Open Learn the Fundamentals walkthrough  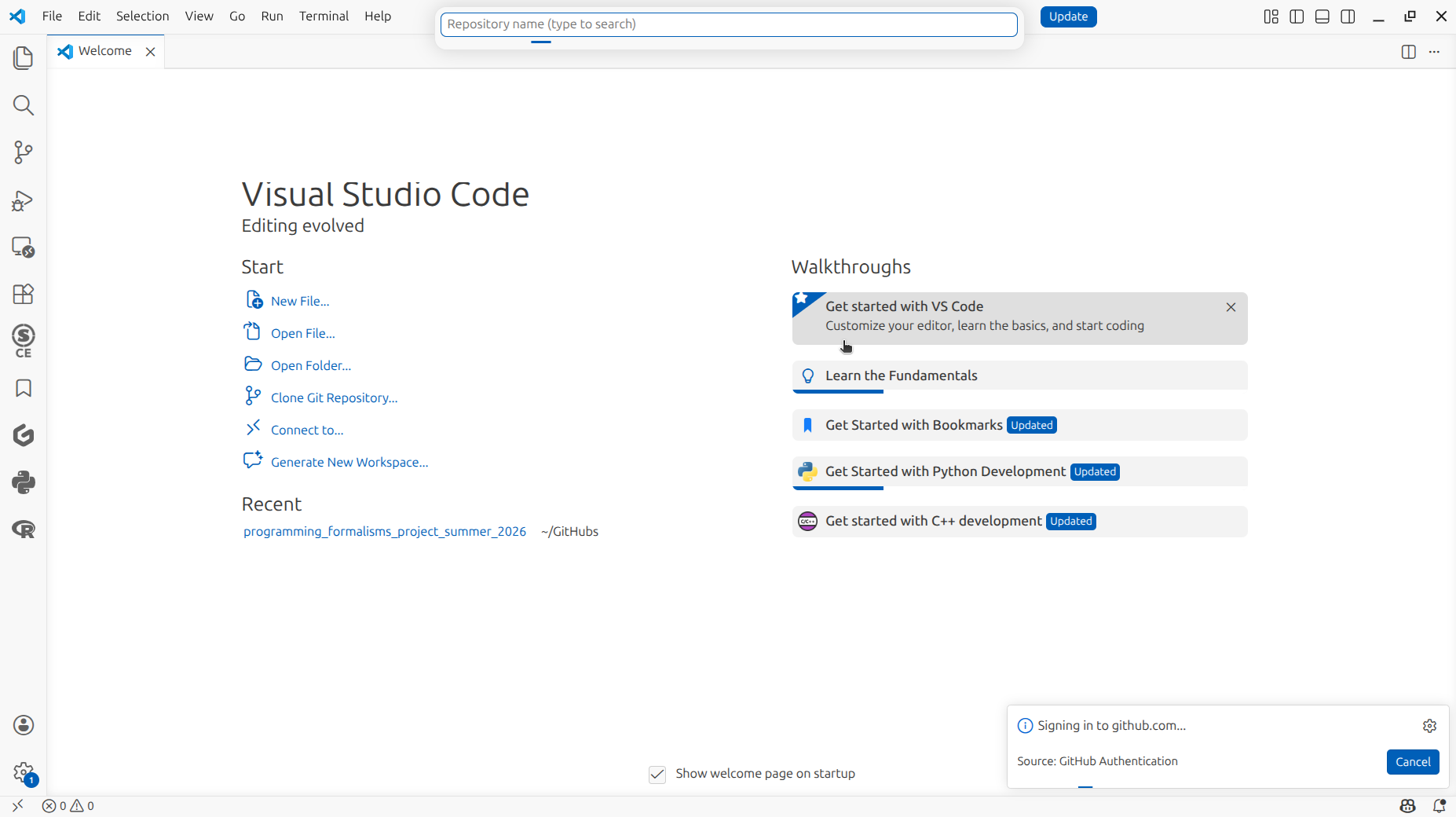[x=1019, y=376]
